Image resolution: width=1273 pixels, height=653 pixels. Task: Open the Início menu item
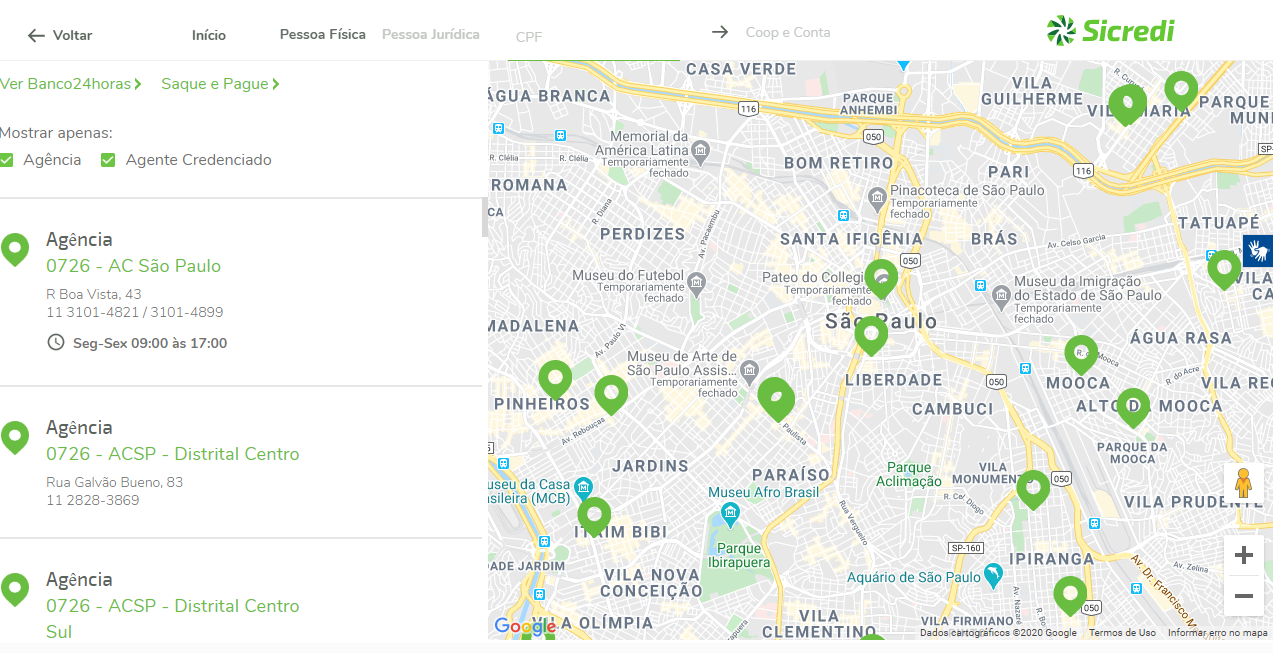click(209, 35)
